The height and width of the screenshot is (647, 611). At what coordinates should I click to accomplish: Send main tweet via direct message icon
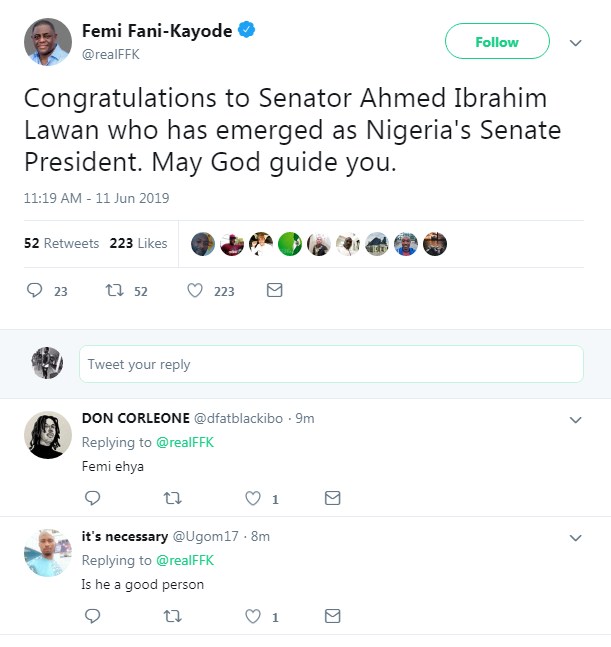pyautogui.click(x=274, y=291)
